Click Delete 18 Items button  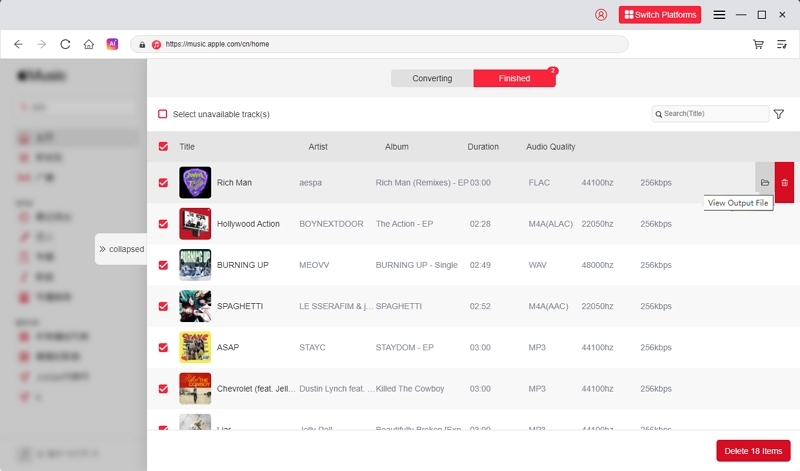pos(753,451)
